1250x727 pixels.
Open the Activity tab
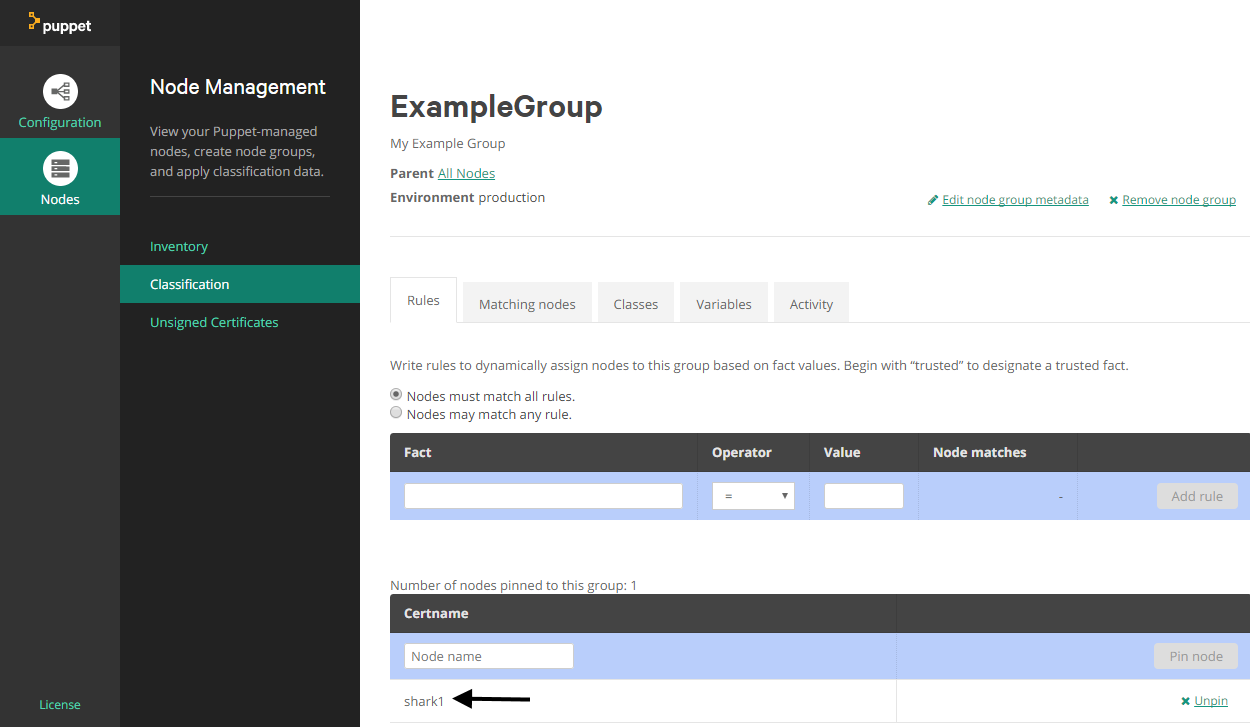[x=811, y=304]
